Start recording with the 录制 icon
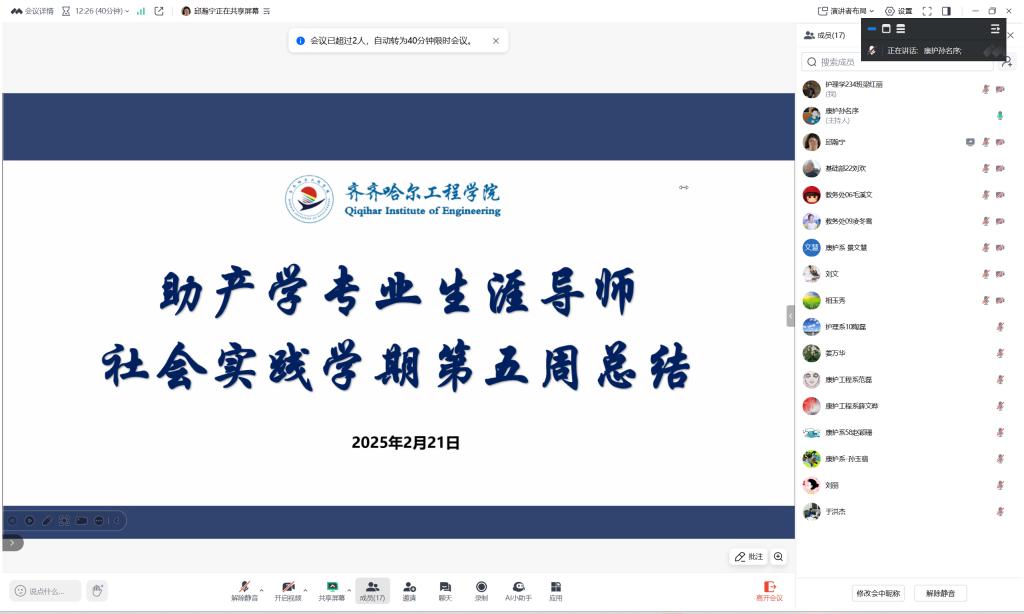The image size is (1024, 614). (481, 590)
